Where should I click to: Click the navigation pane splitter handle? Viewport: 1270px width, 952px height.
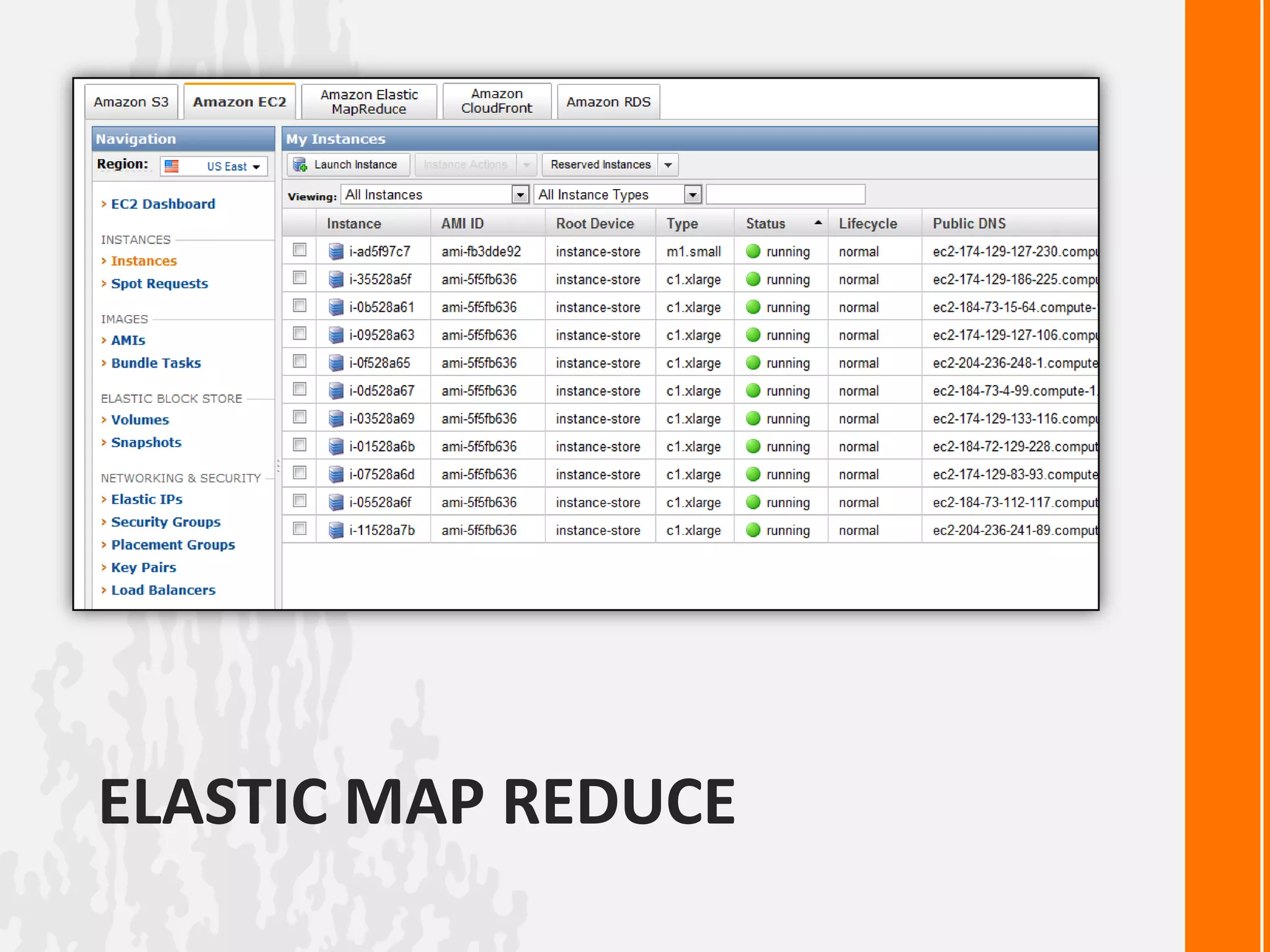(x=278, y=465)
